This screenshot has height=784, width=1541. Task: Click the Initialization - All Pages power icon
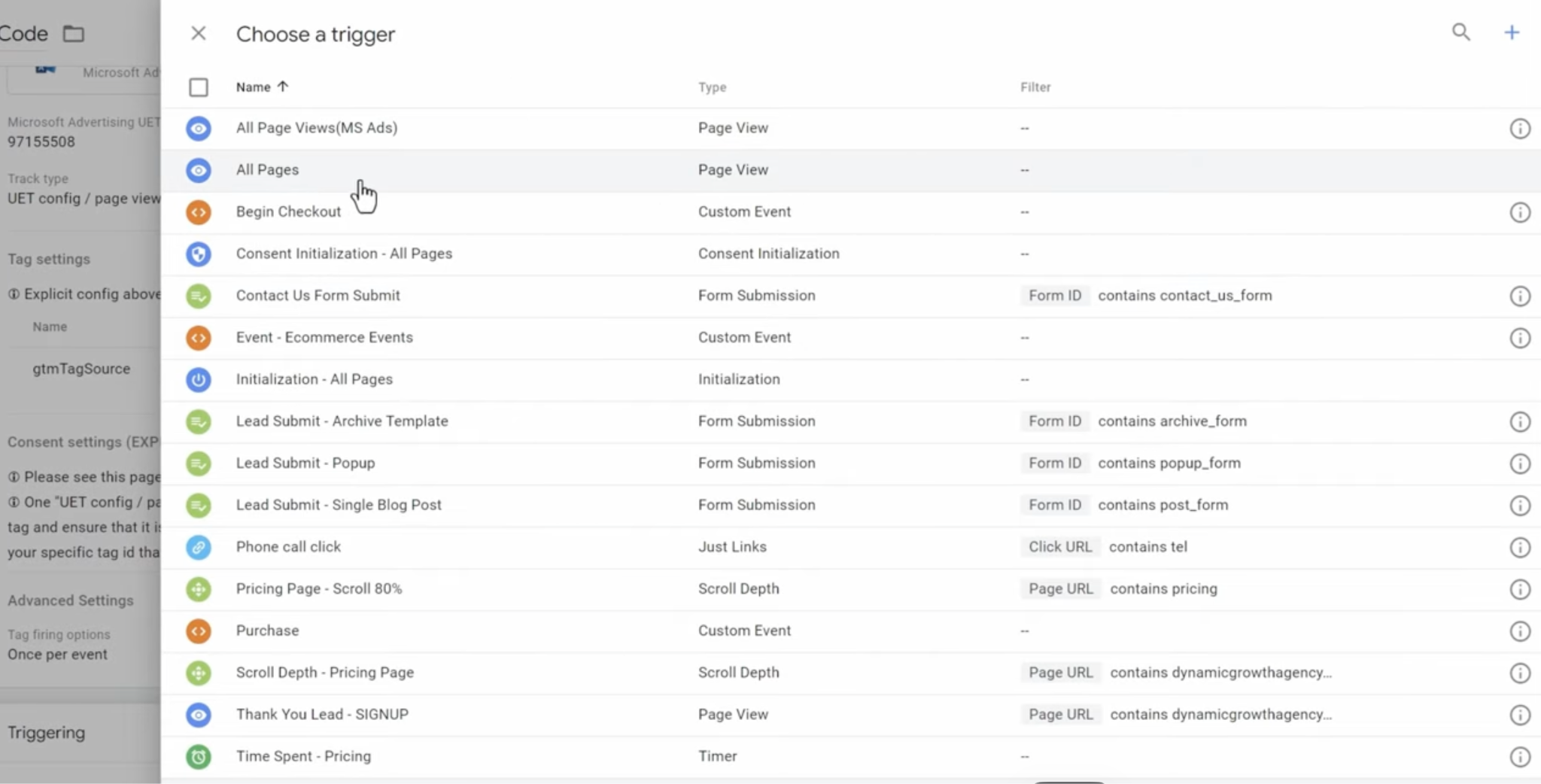pyautogui.click(x=199, y=380)
